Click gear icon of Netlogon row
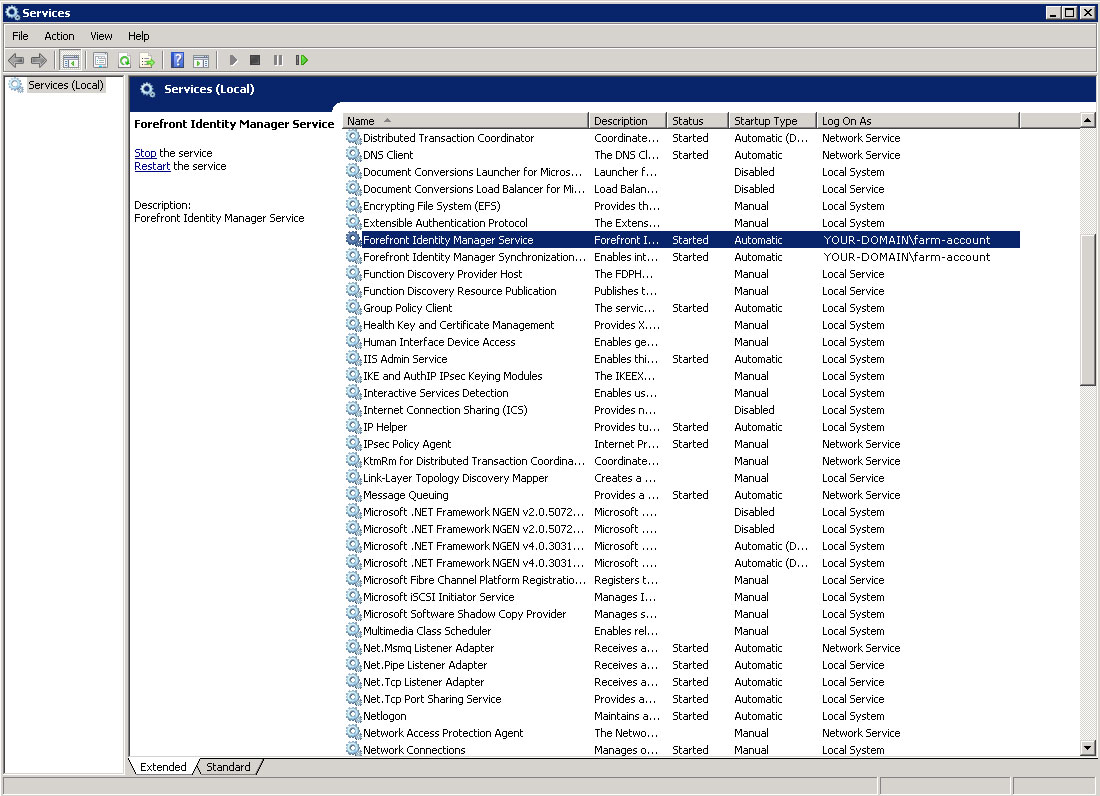The width and height of the screenshot is (1100, 796). [354, 715]
